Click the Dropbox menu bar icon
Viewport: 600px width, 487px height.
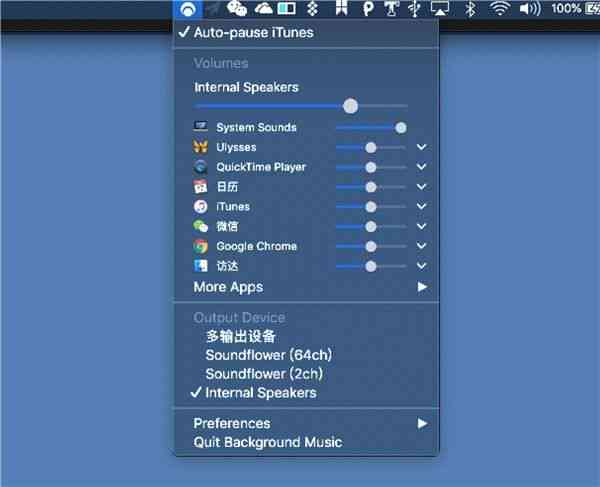click(312, 8)
